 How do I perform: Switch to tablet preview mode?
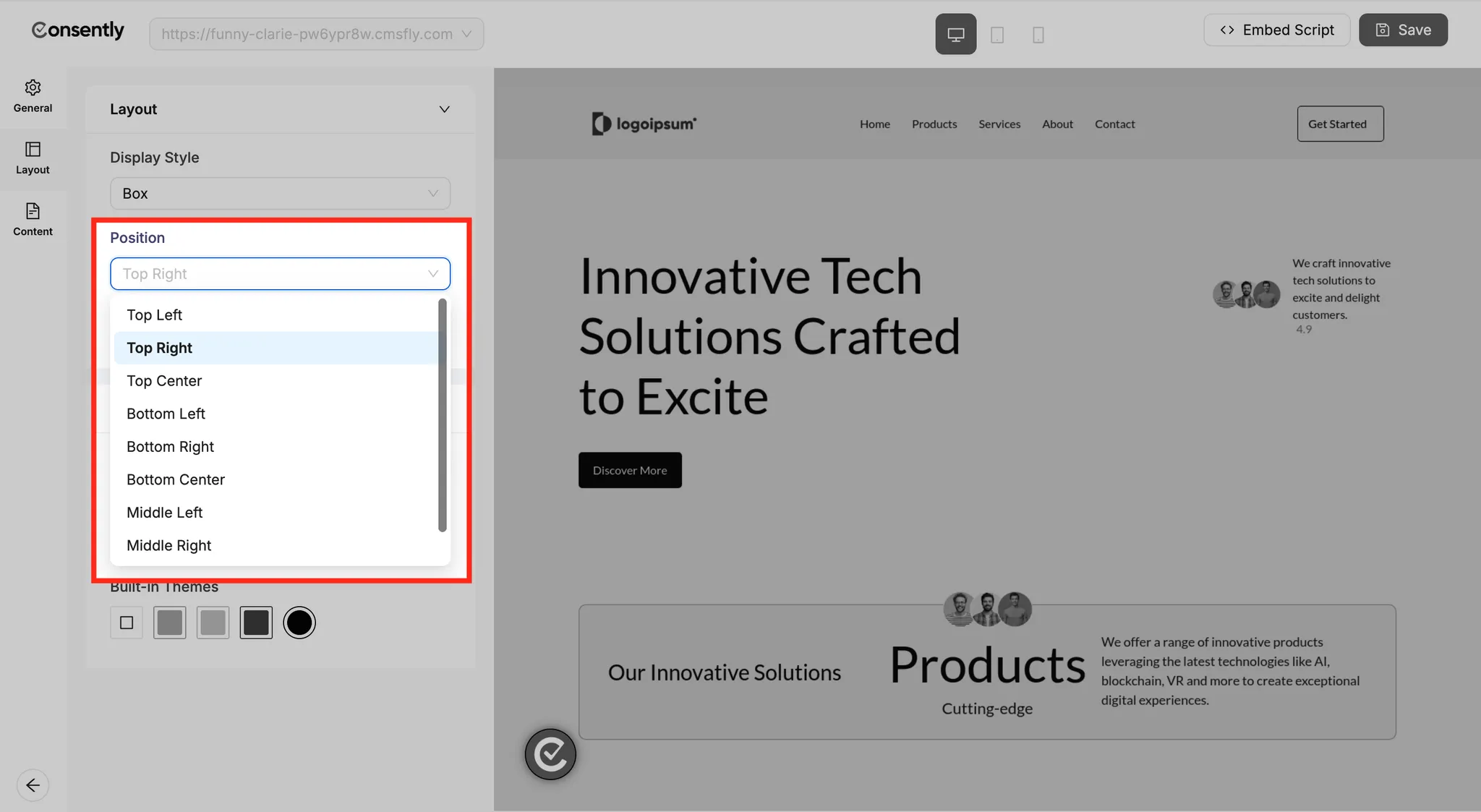click(999, 33)
